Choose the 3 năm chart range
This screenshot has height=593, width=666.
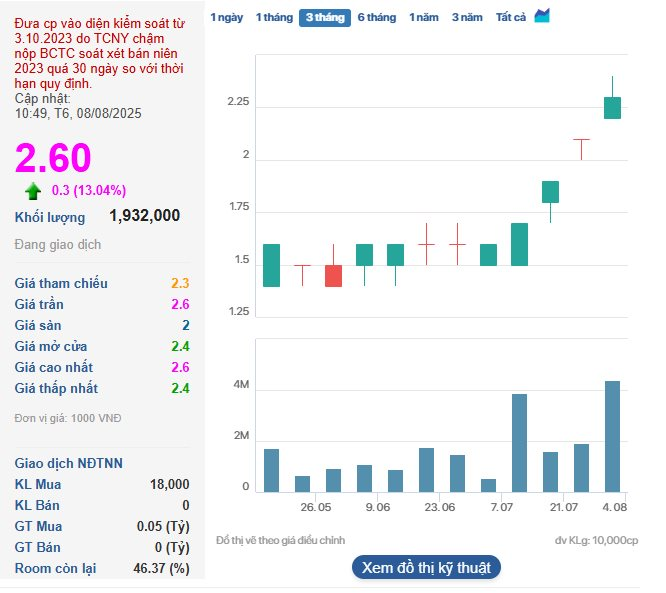(466, 18)
